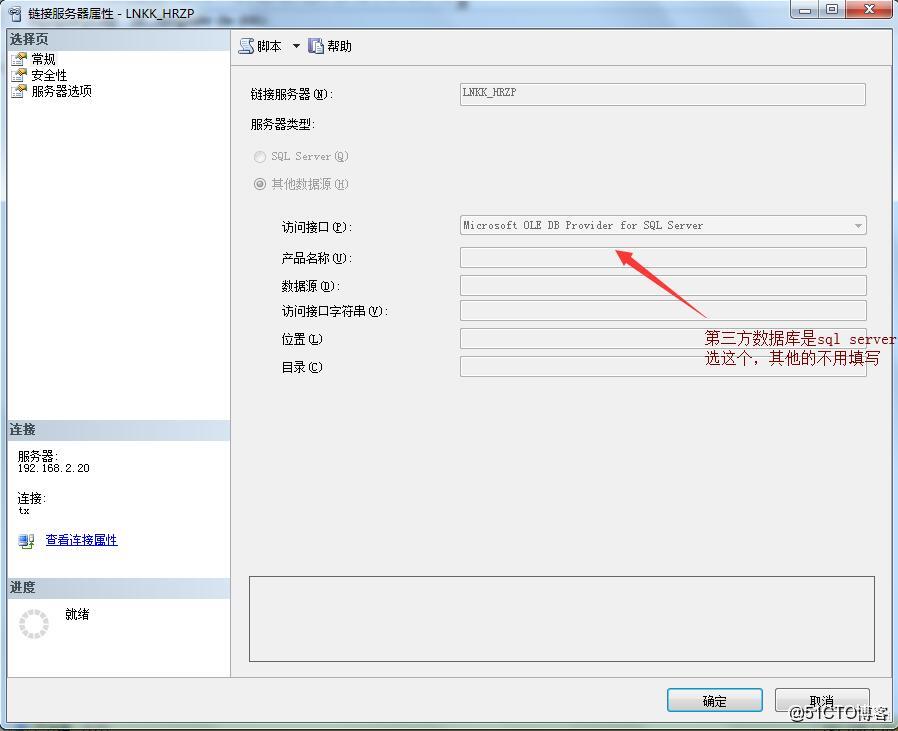Click the 脚本 script icon
The width and height of the screenshot is (898, 731).
click(246, 46)
